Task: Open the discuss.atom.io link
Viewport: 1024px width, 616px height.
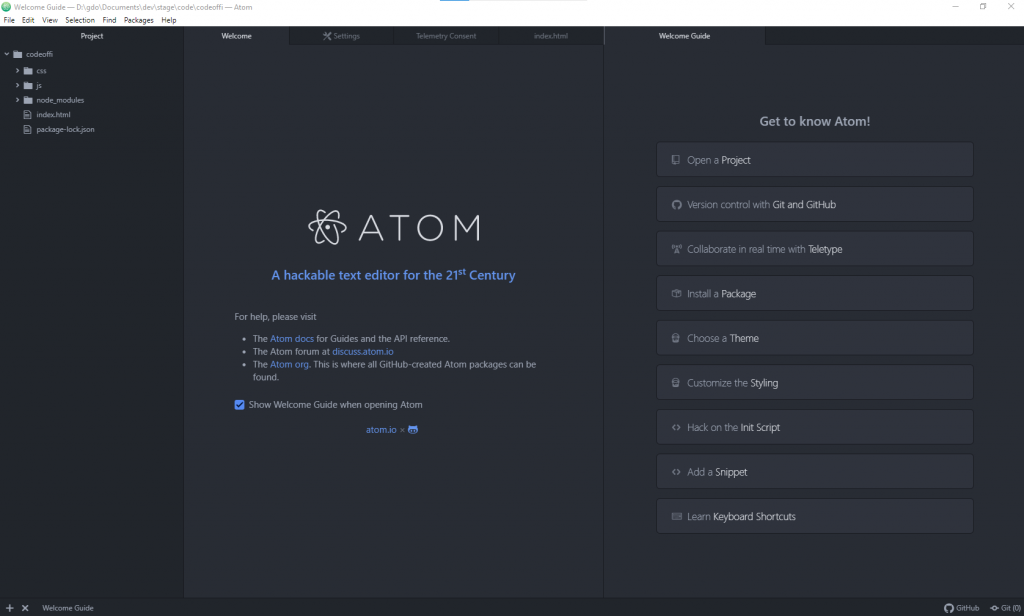Action: coord(362,351)
